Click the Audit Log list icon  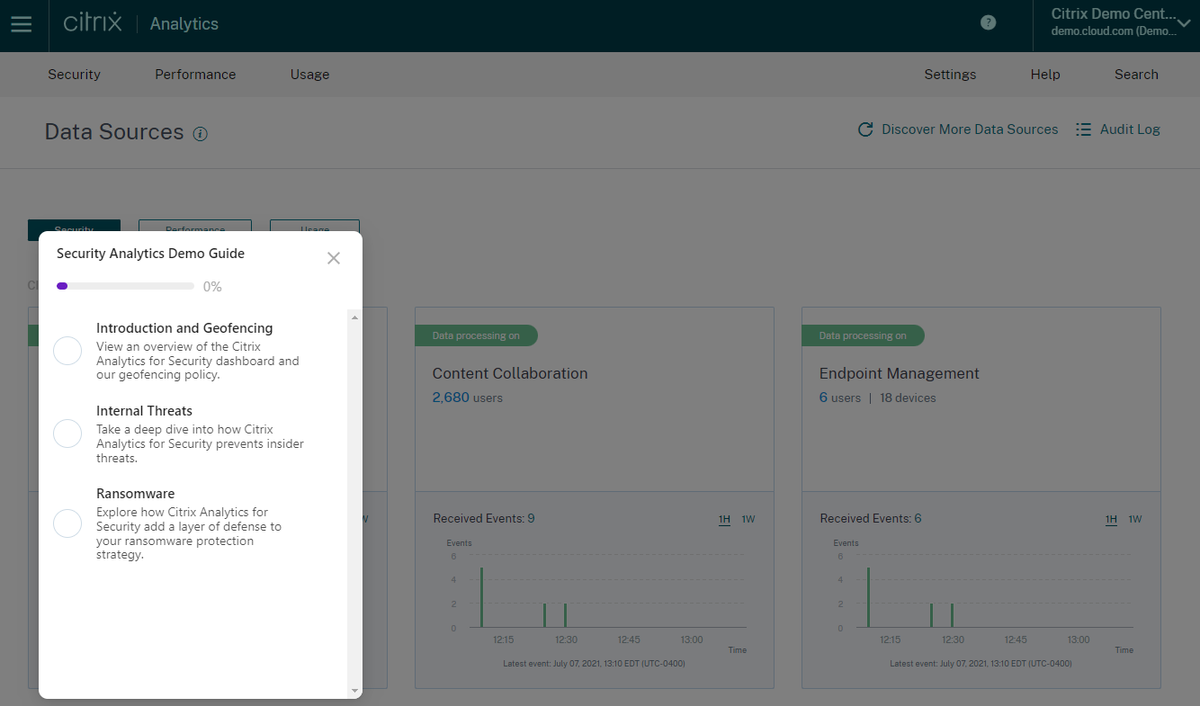(x=1083, y=130)
